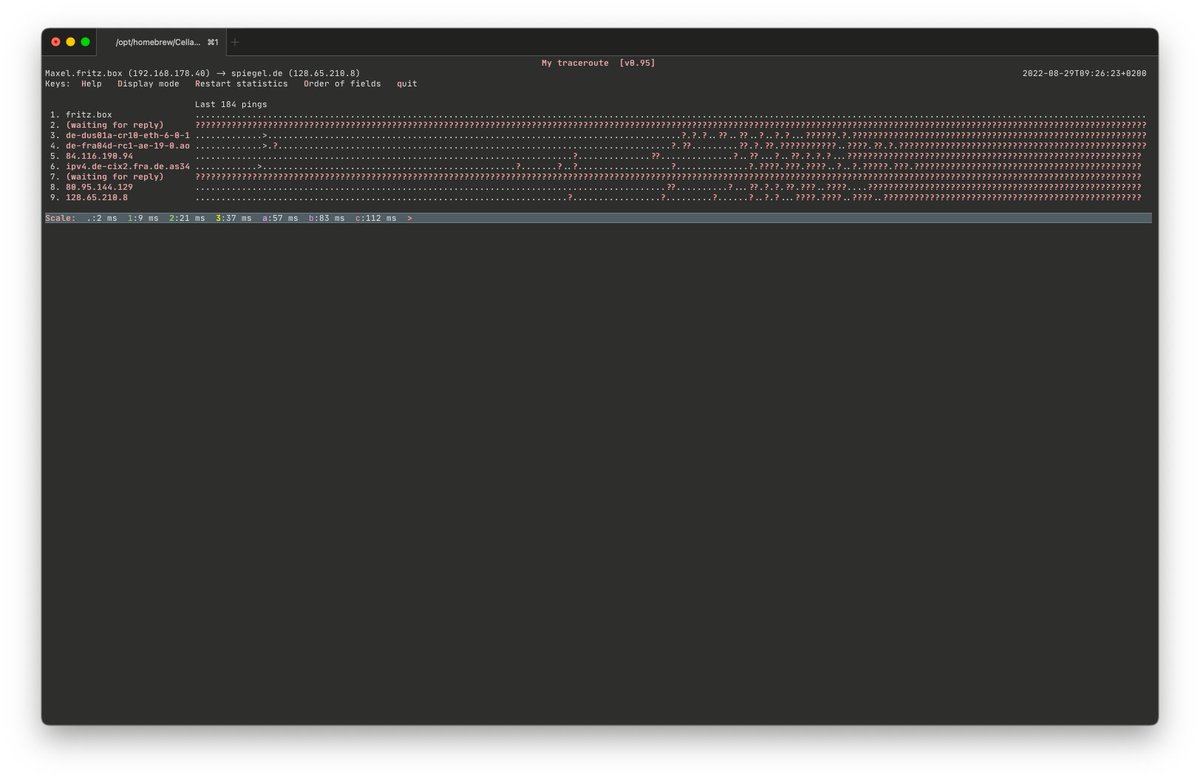1200x780 pixels.
Task: Click the > marker after scale legend
Action: [410, 218]
